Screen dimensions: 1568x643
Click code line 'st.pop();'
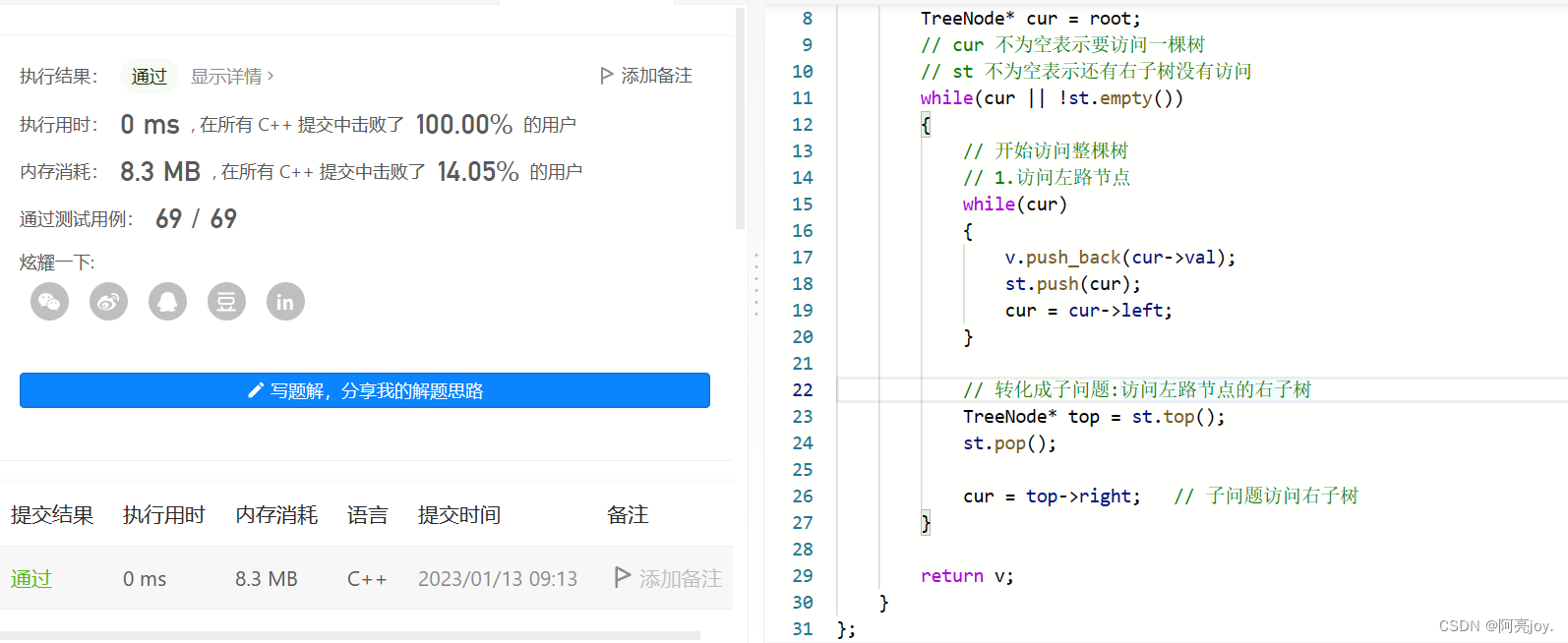[x=1010, y=443]
